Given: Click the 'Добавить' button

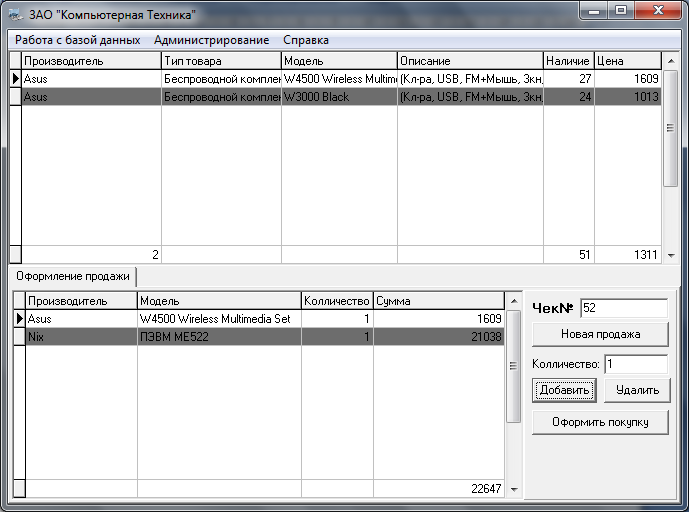Looking at the screenshot, I should 564,390.
